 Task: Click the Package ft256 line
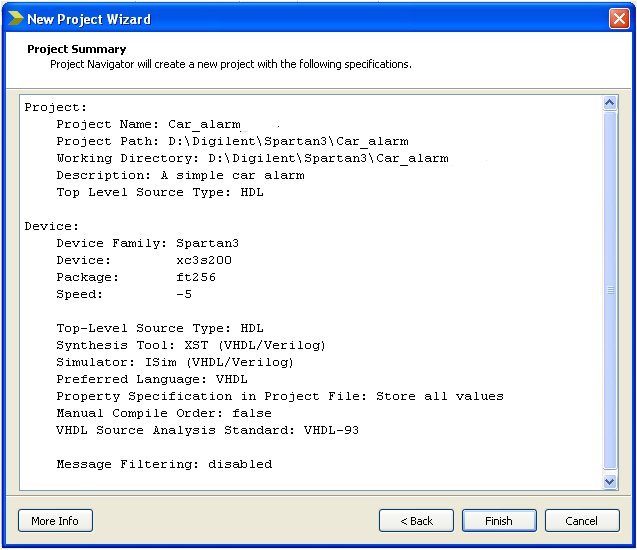coord(136,277)
